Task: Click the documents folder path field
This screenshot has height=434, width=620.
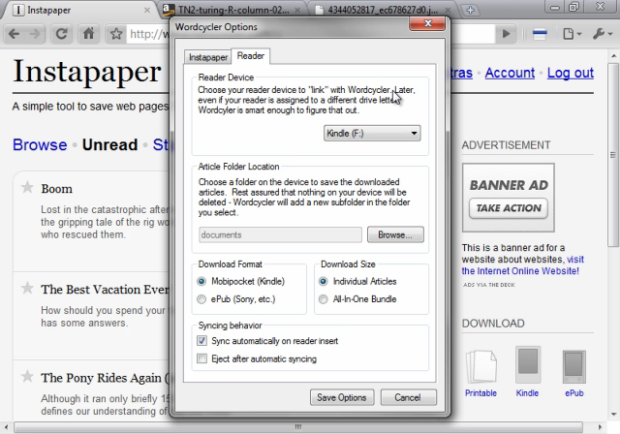Action: coord(280,235)
